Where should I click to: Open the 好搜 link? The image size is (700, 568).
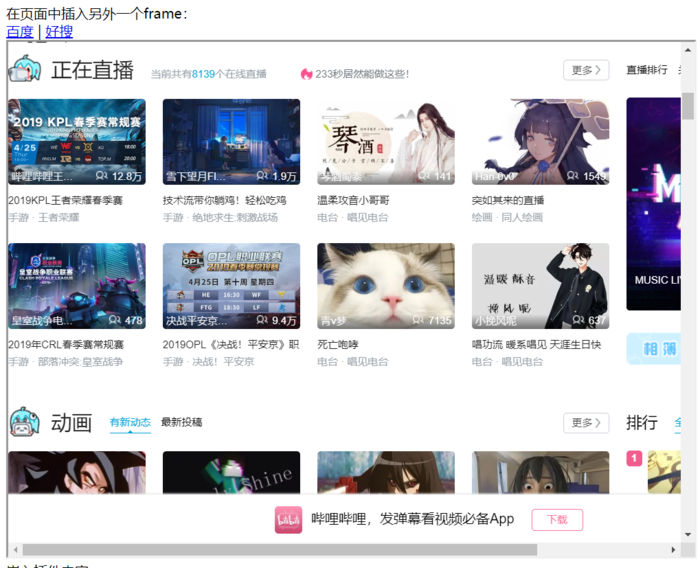[59, 32]
